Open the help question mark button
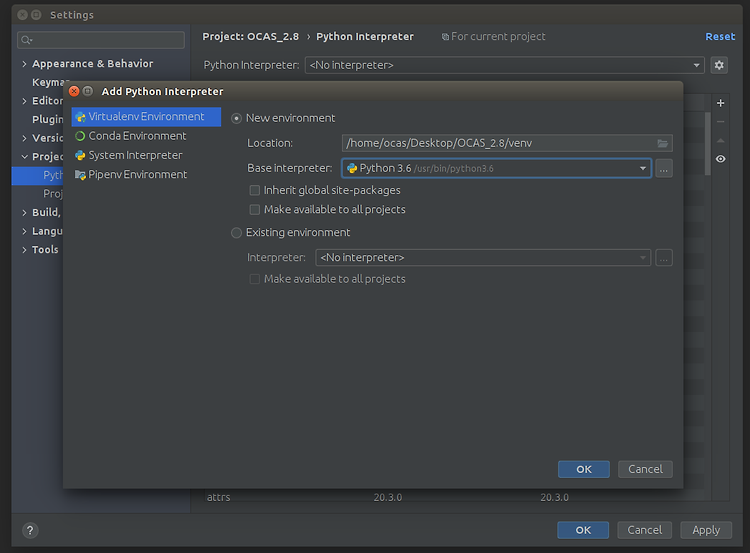This screenshot has width=750, height=553. coord(30,530)
